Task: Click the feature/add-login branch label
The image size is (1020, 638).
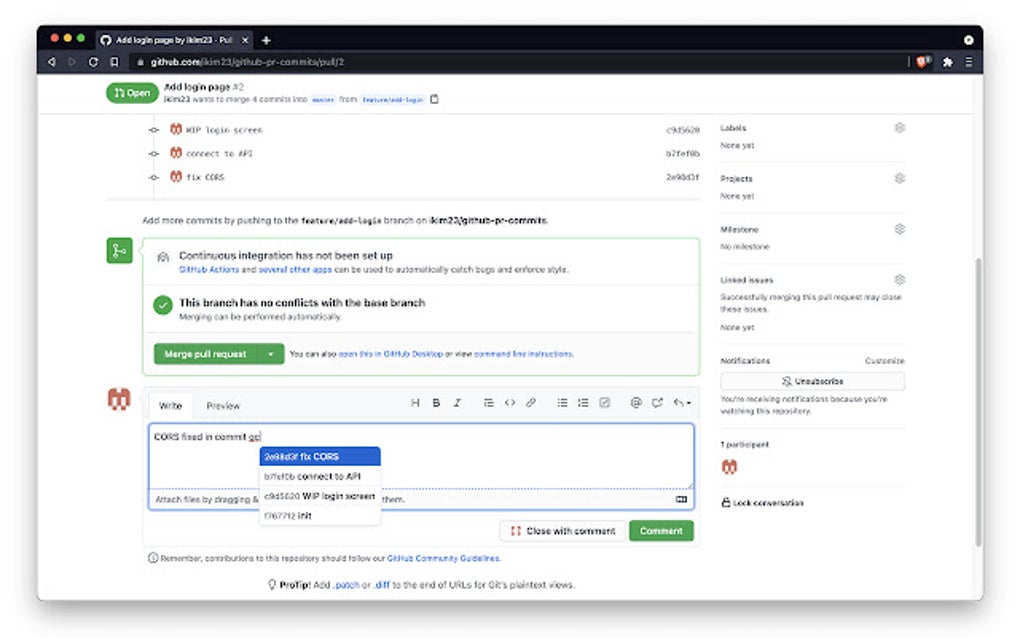Action: [x=392, y=100]
